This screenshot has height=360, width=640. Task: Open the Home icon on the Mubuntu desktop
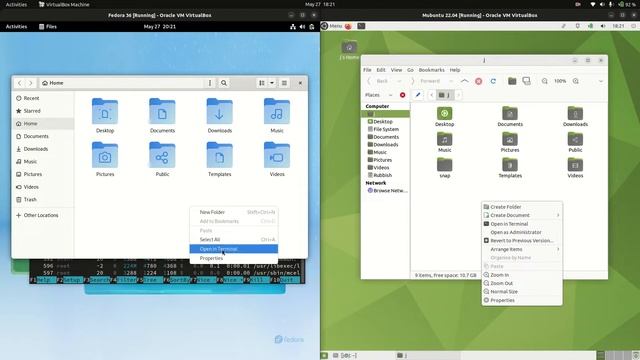[x=349, y=50]
